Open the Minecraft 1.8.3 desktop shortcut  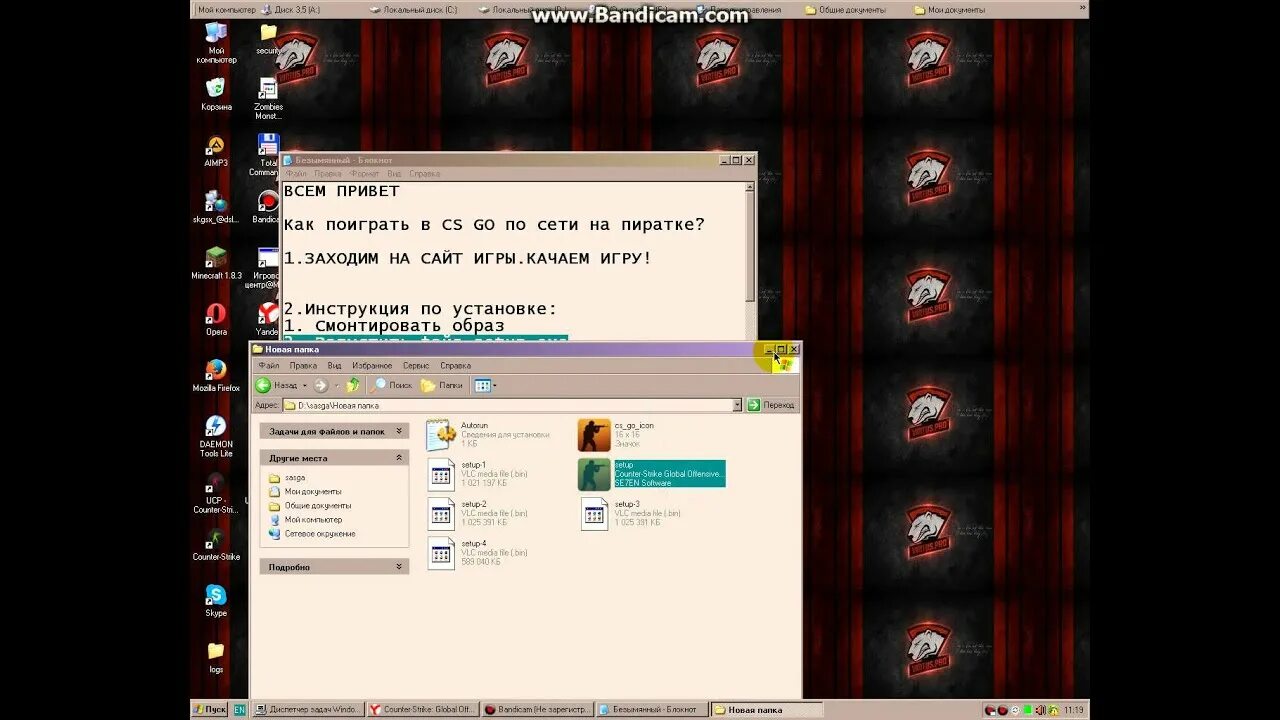(216, 264)
